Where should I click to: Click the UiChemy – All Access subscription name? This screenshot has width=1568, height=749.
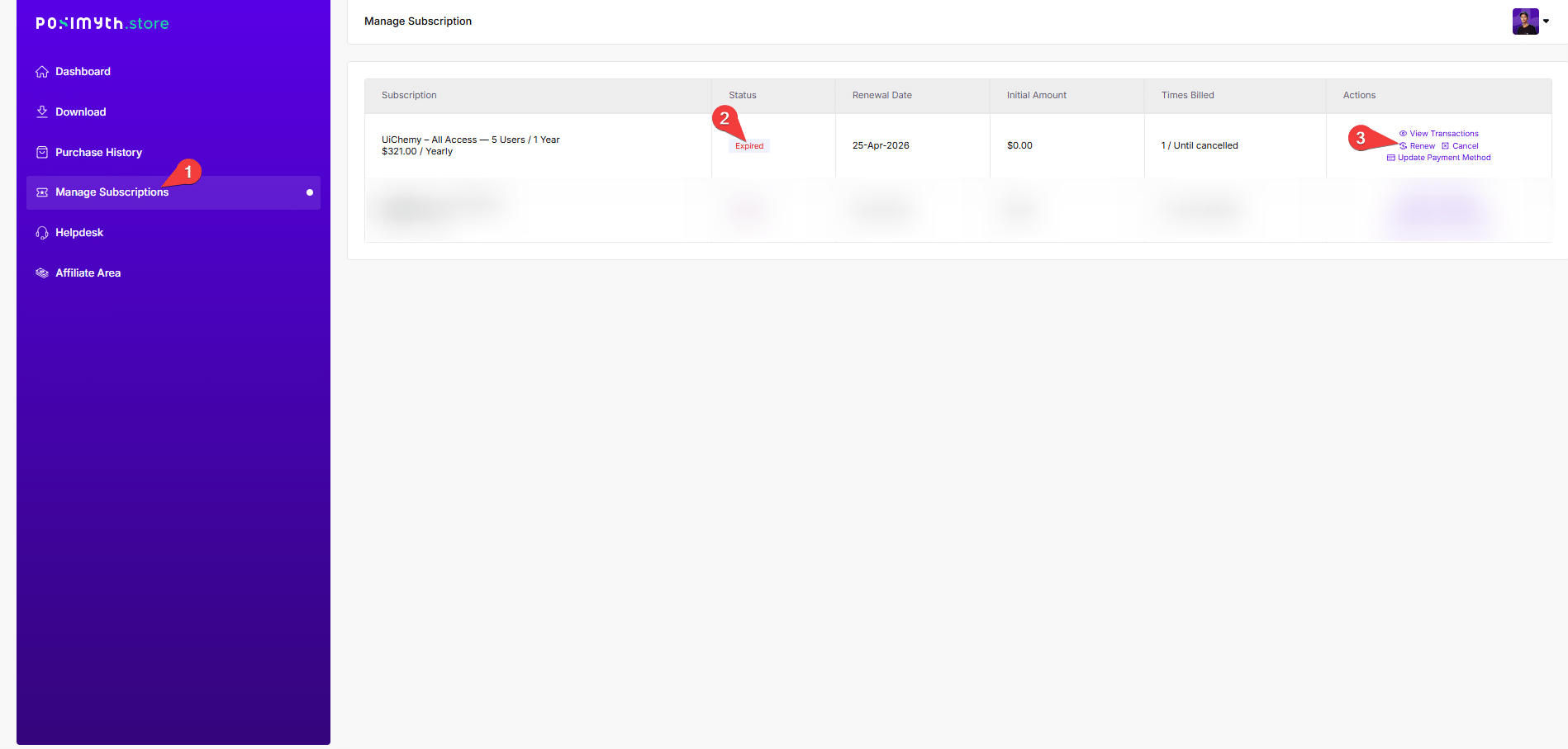471,140
